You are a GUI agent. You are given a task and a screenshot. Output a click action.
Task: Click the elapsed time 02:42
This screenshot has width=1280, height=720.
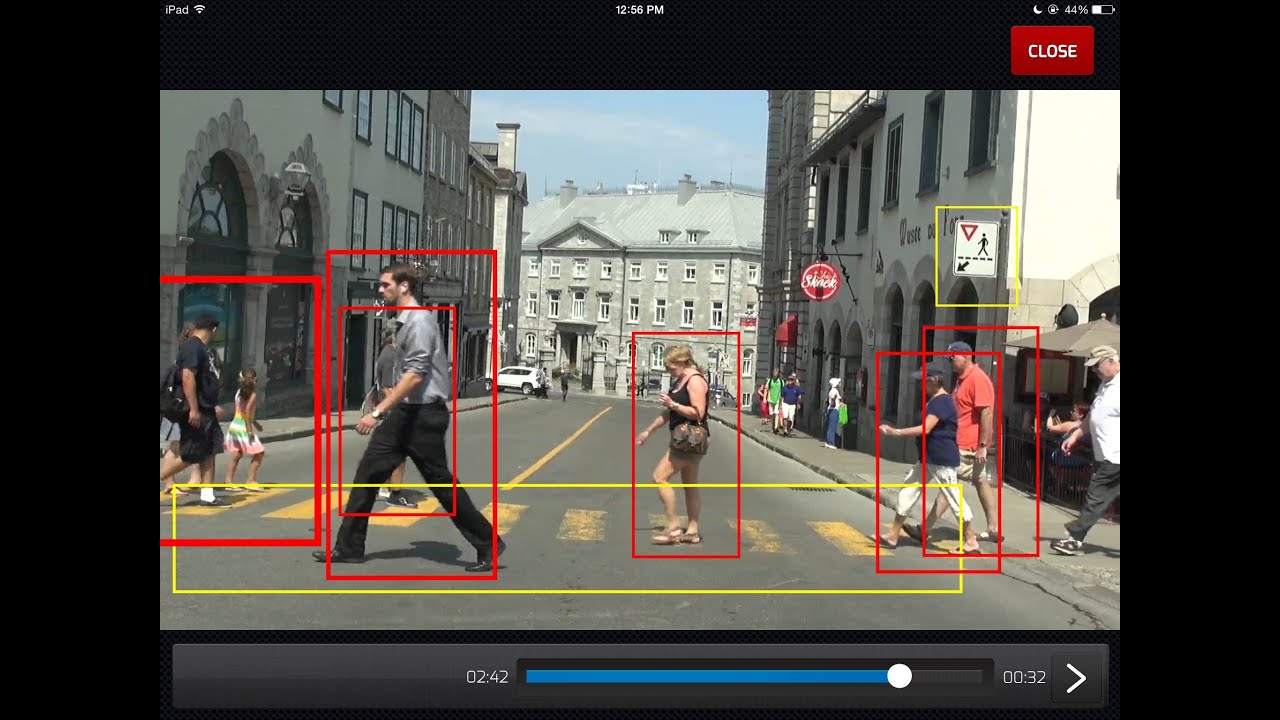488,677
